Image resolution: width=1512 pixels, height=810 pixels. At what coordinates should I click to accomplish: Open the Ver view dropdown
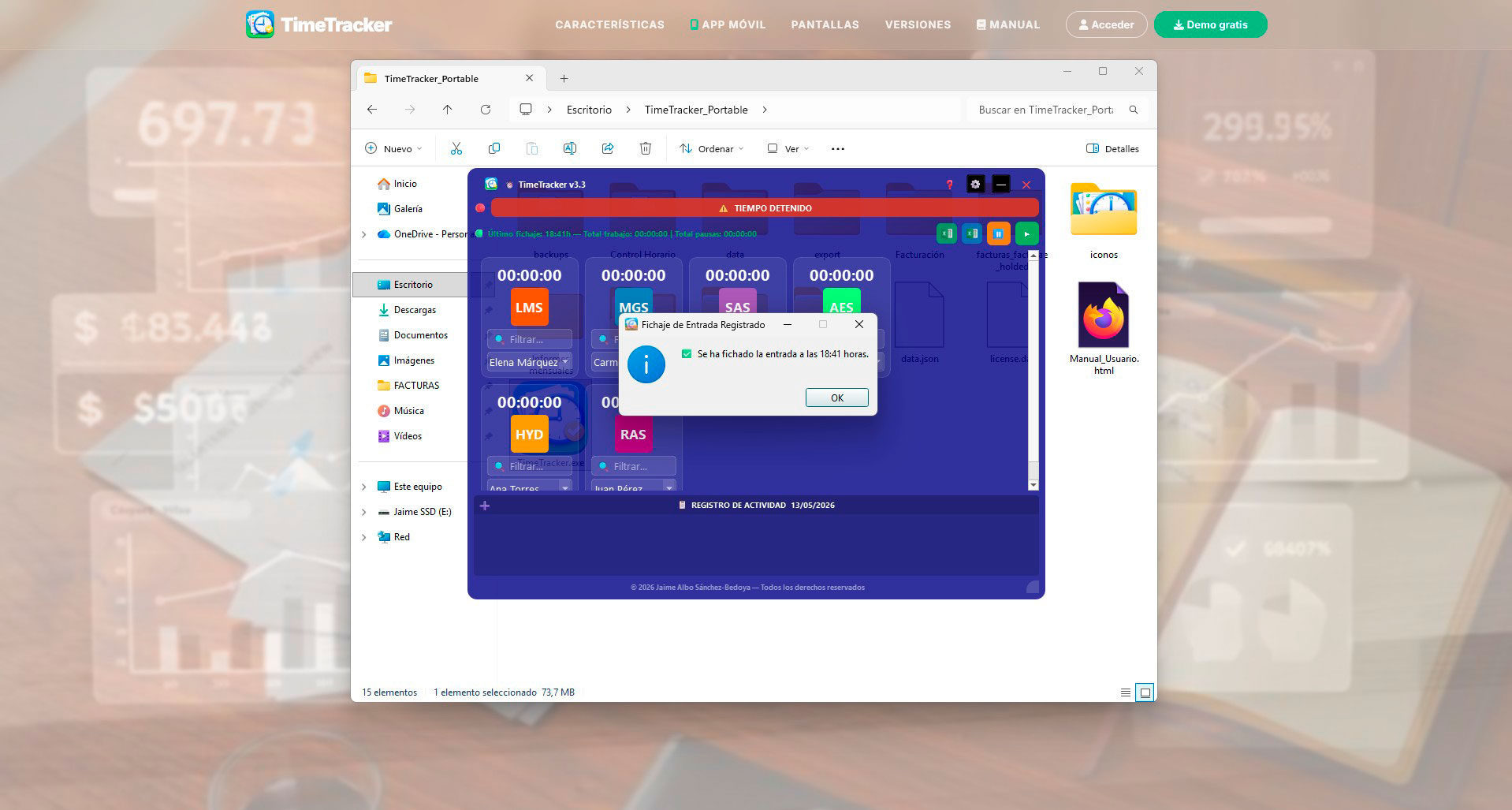coord(788,148)
